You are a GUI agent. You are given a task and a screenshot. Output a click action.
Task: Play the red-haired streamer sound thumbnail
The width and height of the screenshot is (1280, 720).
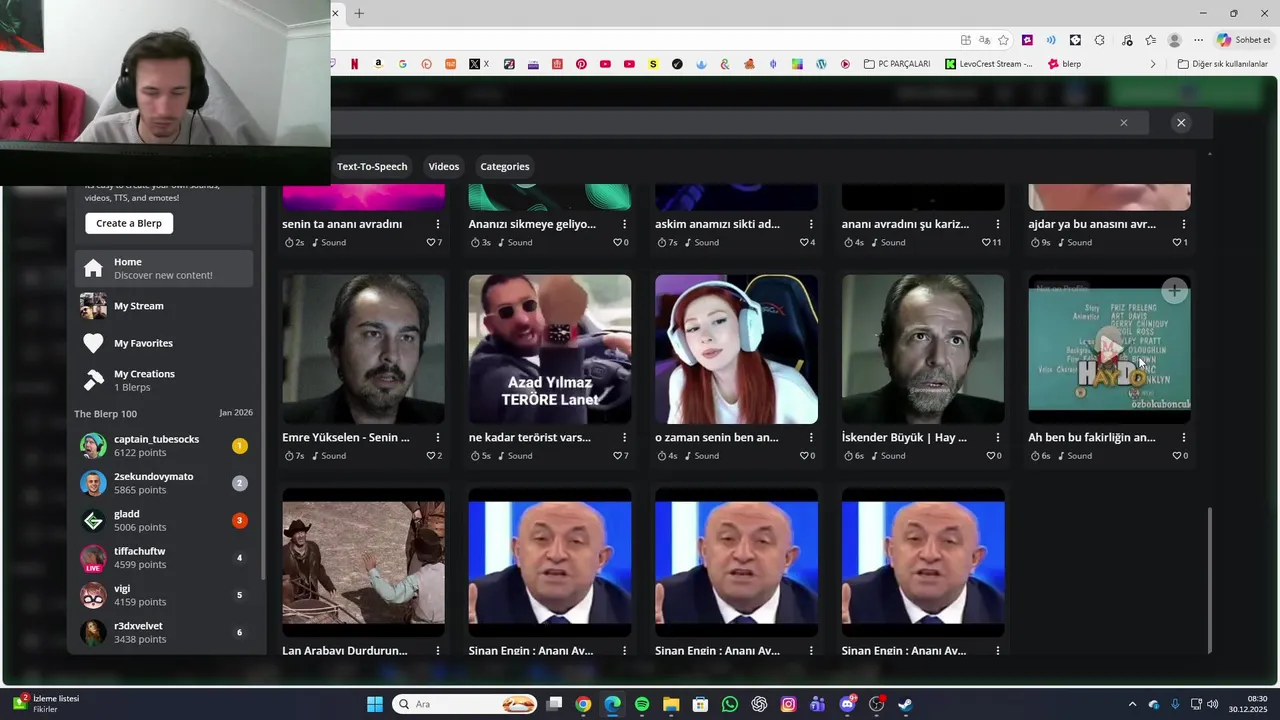point(736,349)
